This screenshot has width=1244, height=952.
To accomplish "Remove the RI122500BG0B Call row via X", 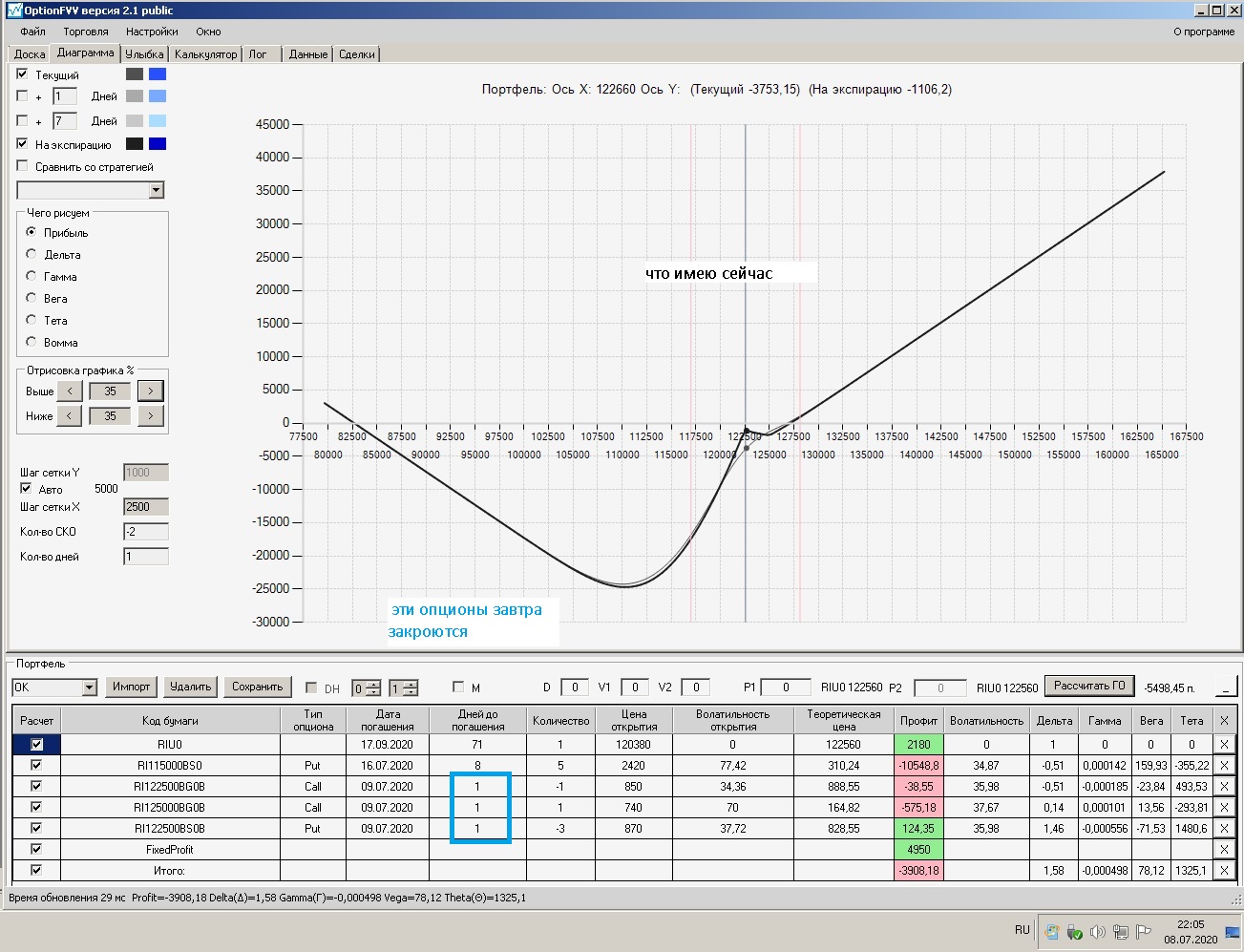I will [x=1224, y=786].
